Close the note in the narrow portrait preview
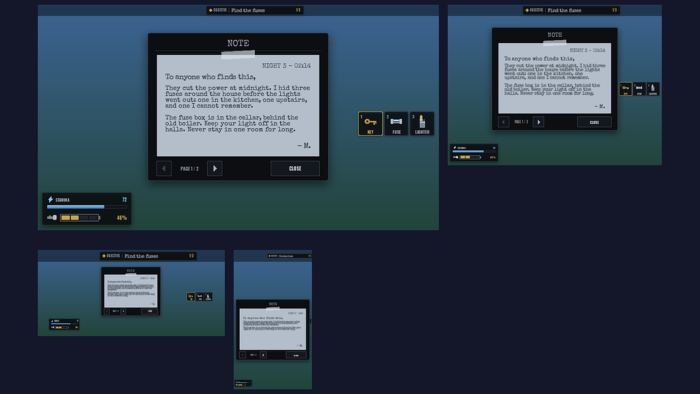Viewport: 700px width, 394px height. pos(296,355)
